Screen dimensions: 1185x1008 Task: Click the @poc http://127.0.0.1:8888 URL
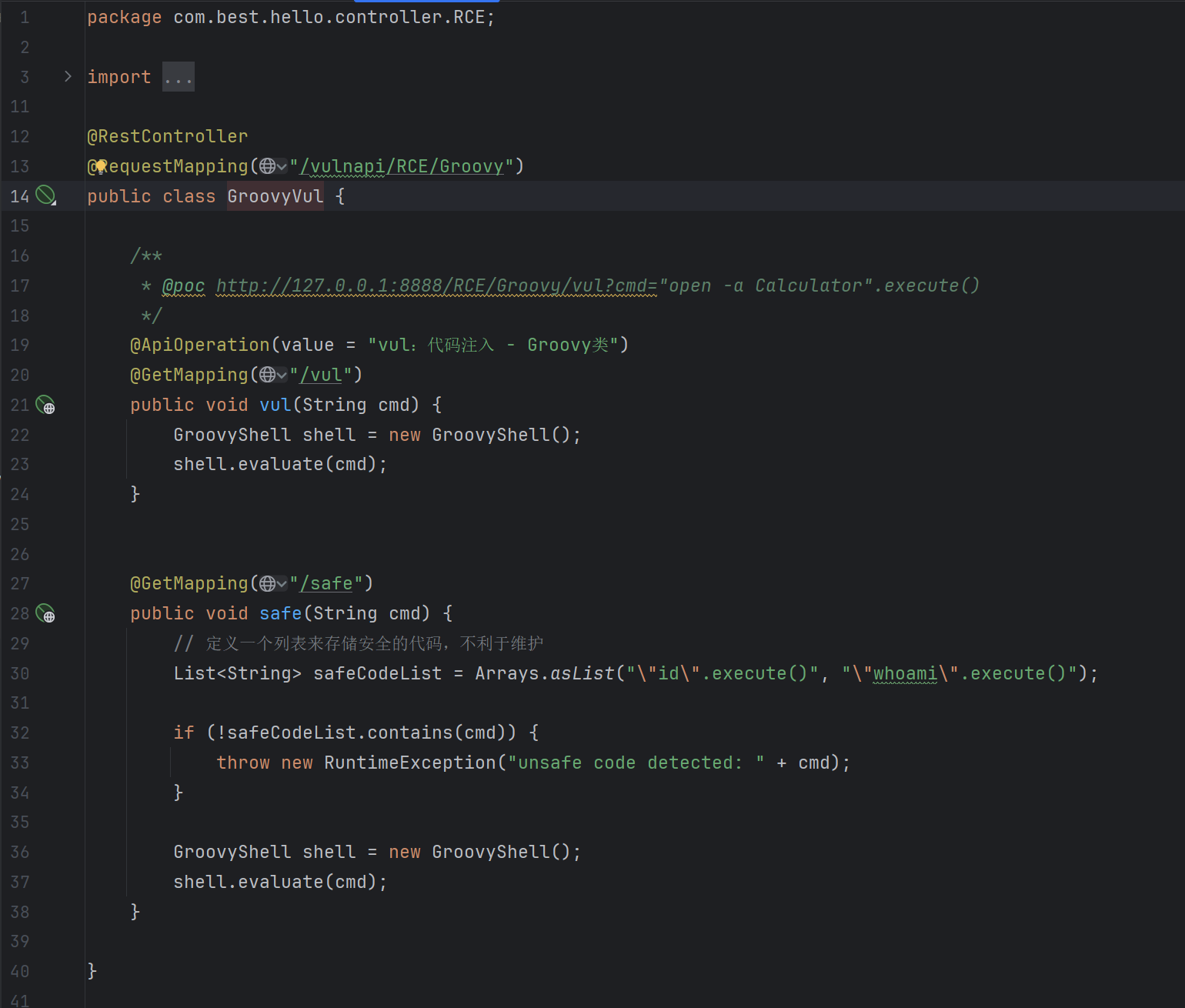[x=436, y=285]
